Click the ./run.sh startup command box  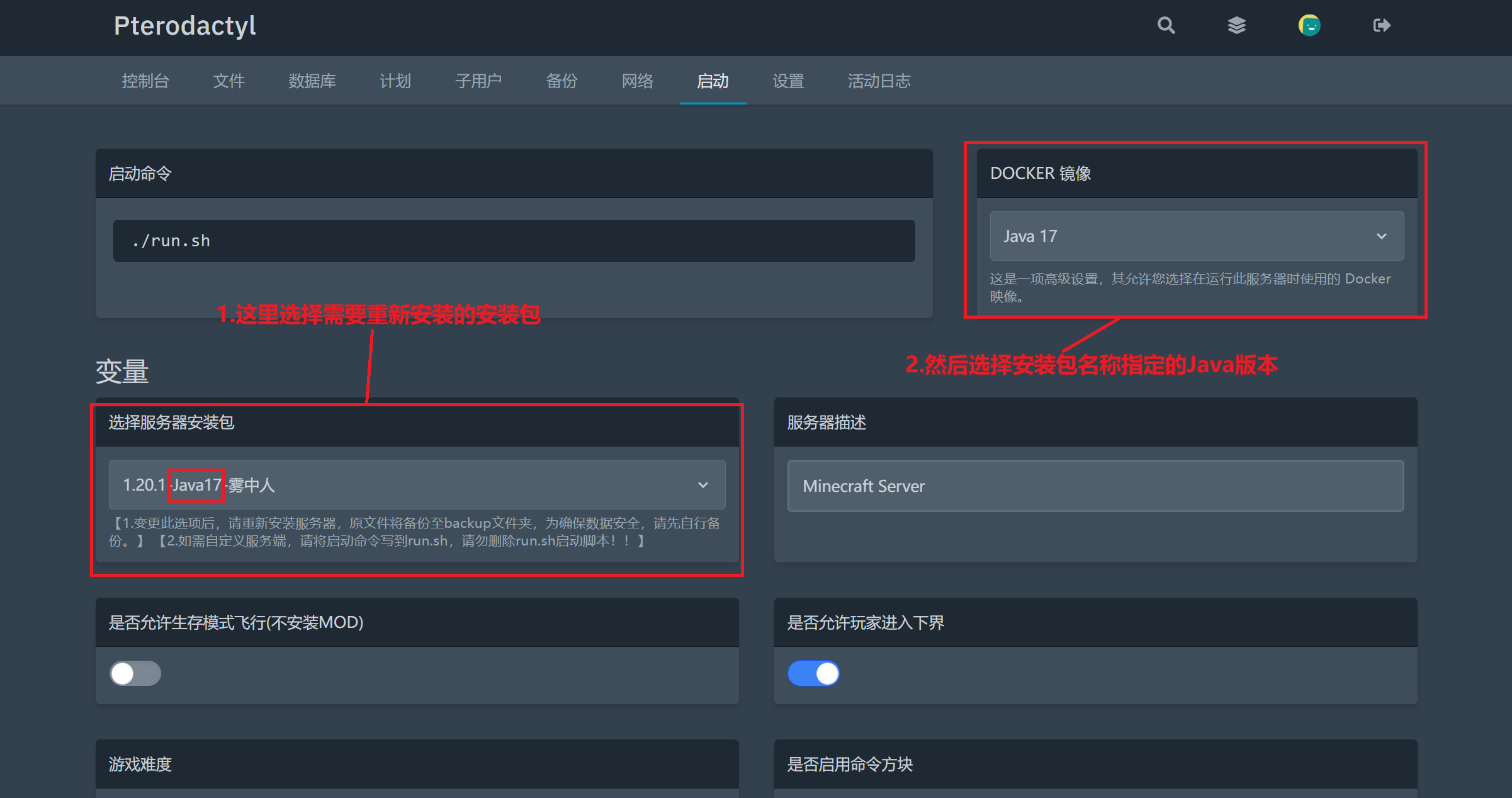point(514,241)
